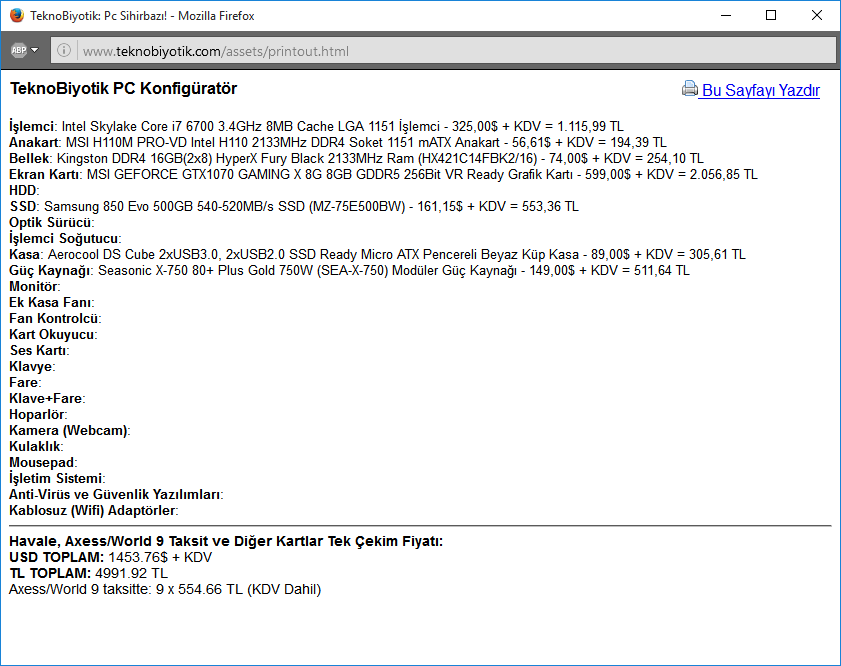The width and height of the screenshot is (841, 666).
Task: Click the 'Kulaklık' label
Action: (36, 447)
